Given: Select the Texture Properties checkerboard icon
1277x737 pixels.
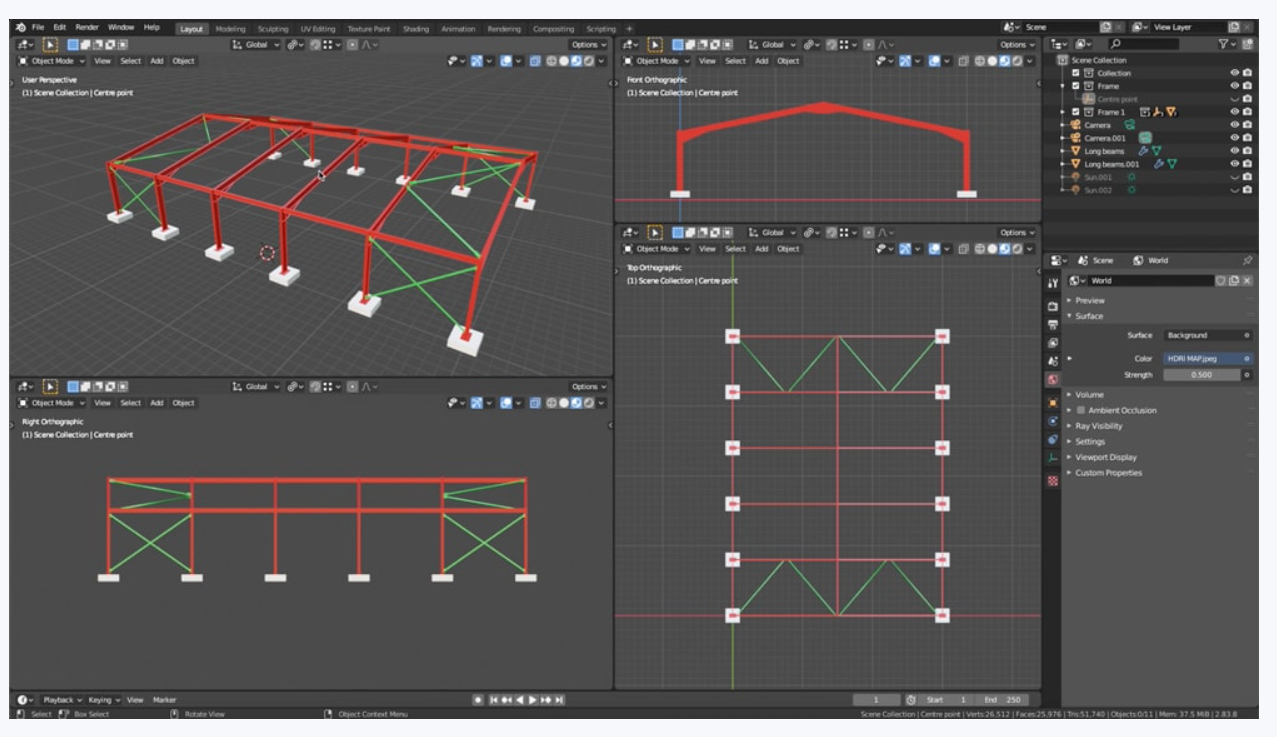Looking at the screenshot, I should coord(1052,481).
